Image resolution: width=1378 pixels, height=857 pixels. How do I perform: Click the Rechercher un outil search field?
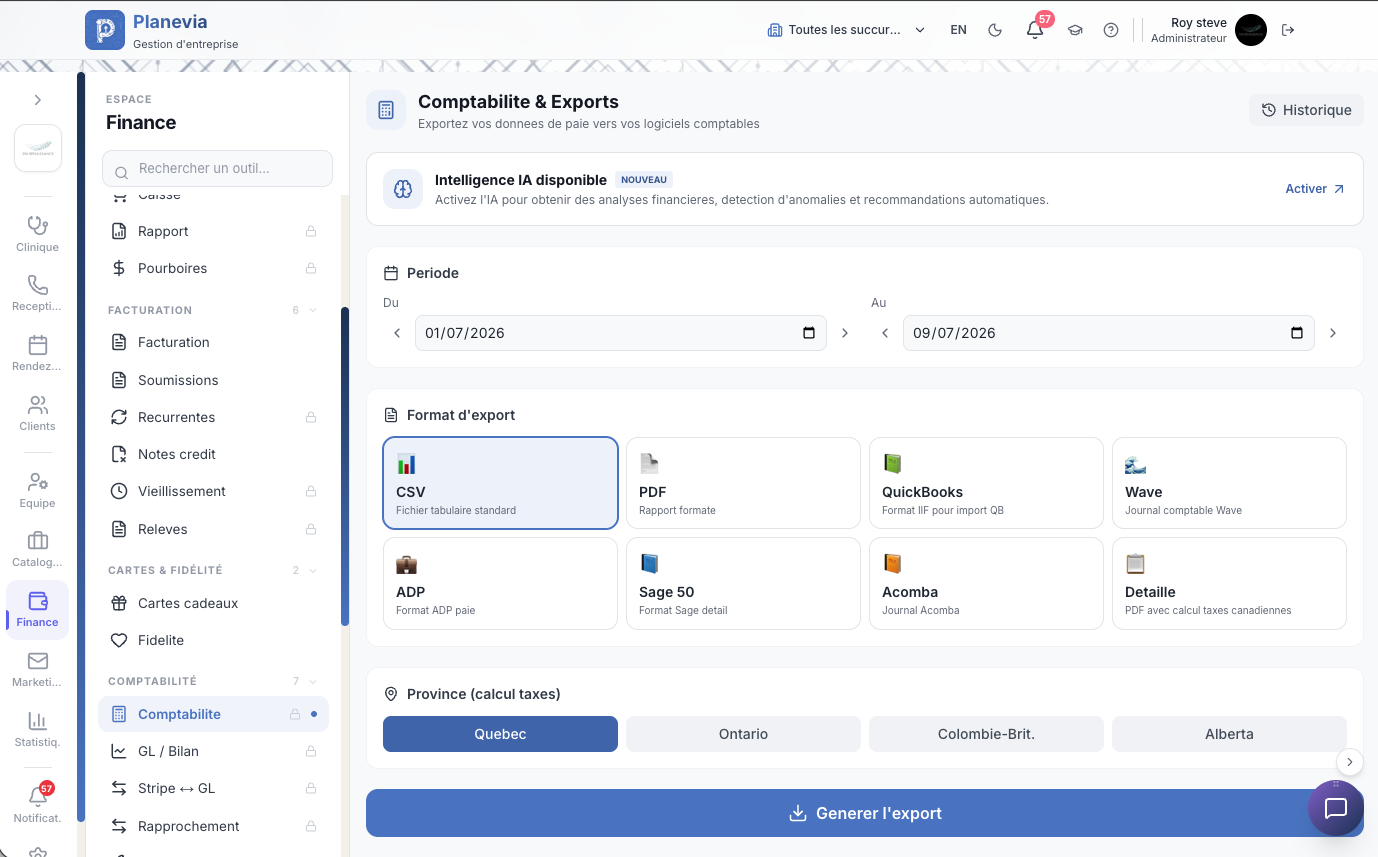coord(217,168)
